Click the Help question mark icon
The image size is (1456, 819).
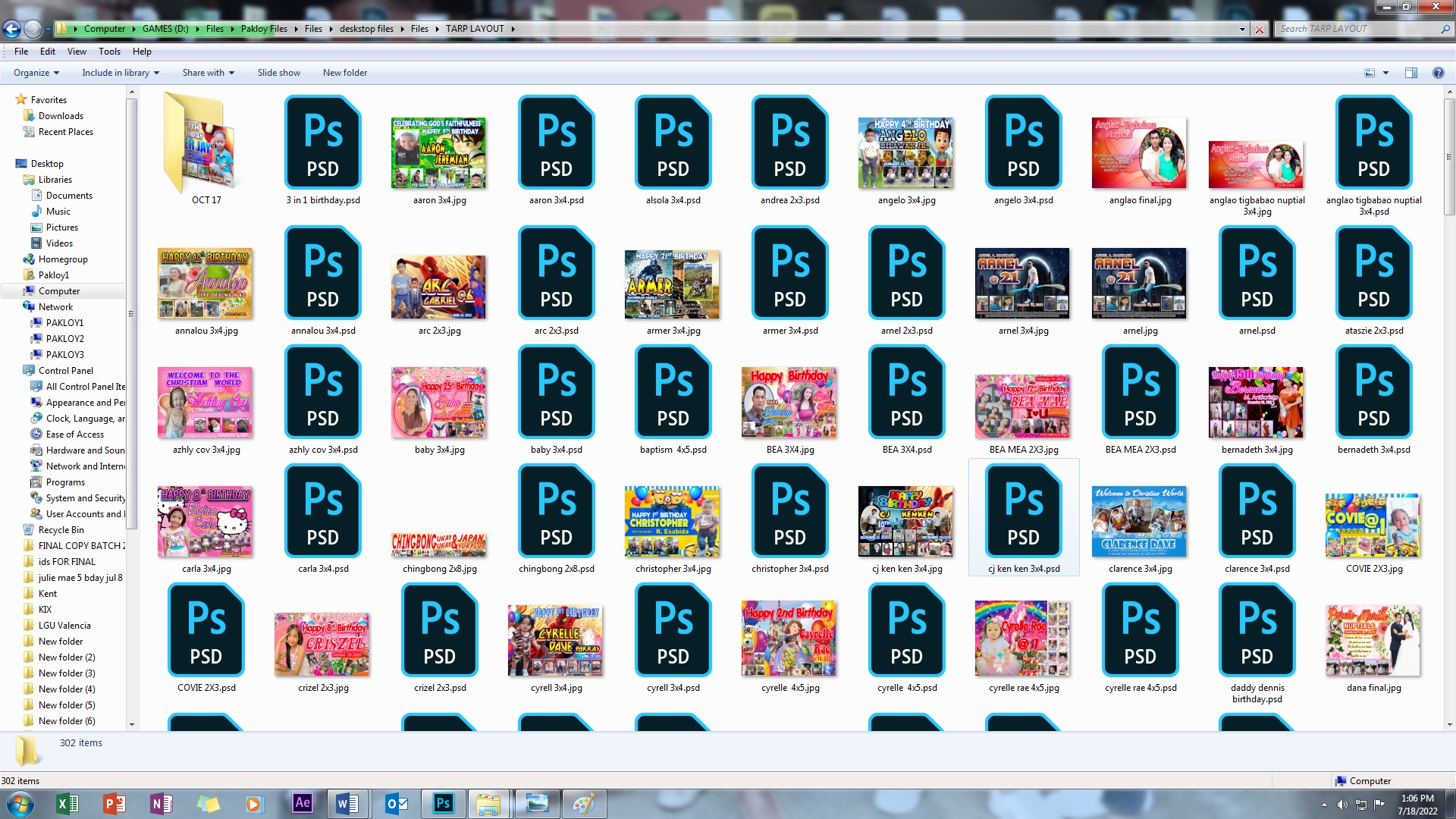click(x=1438, y=73)
